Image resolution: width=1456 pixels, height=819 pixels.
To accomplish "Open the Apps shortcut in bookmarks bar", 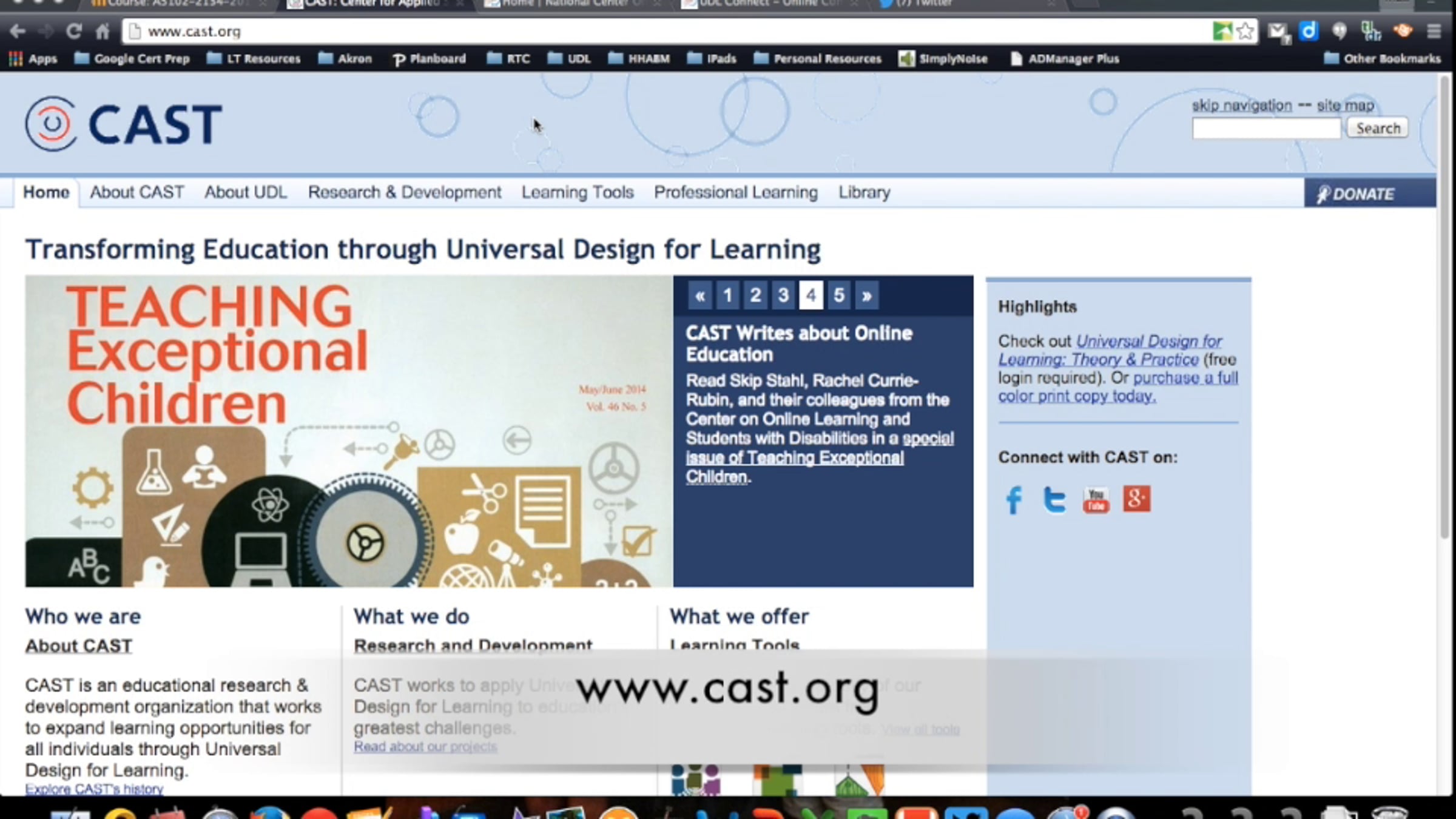I will pos(33,59).
